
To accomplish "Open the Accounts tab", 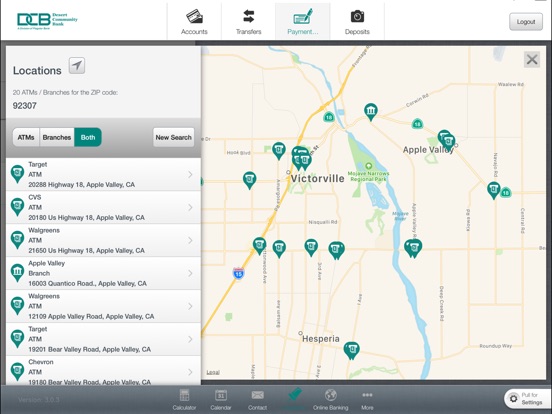I will 194,21.
